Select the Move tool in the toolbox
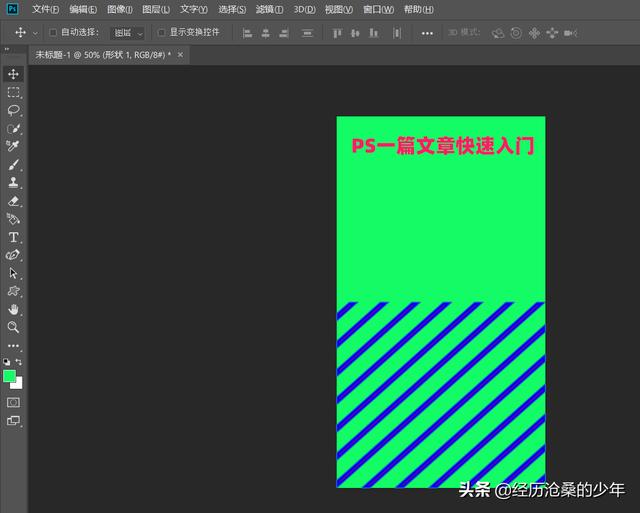This screenshot has height=513, width=640. point(13,74)
